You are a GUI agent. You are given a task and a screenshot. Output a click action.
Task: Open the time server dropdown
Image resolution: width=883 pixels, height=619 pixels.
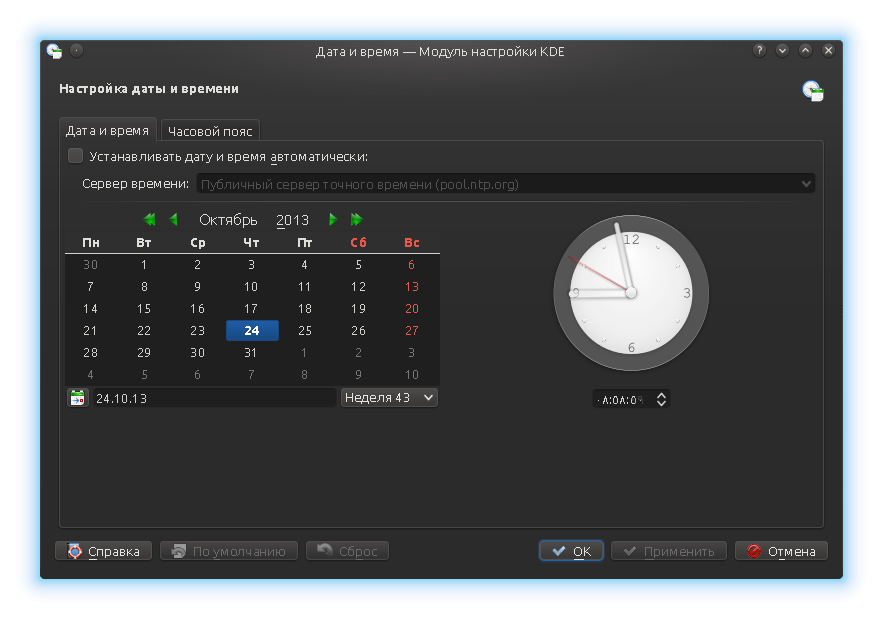pyautogui.click(x=505, y=184)
